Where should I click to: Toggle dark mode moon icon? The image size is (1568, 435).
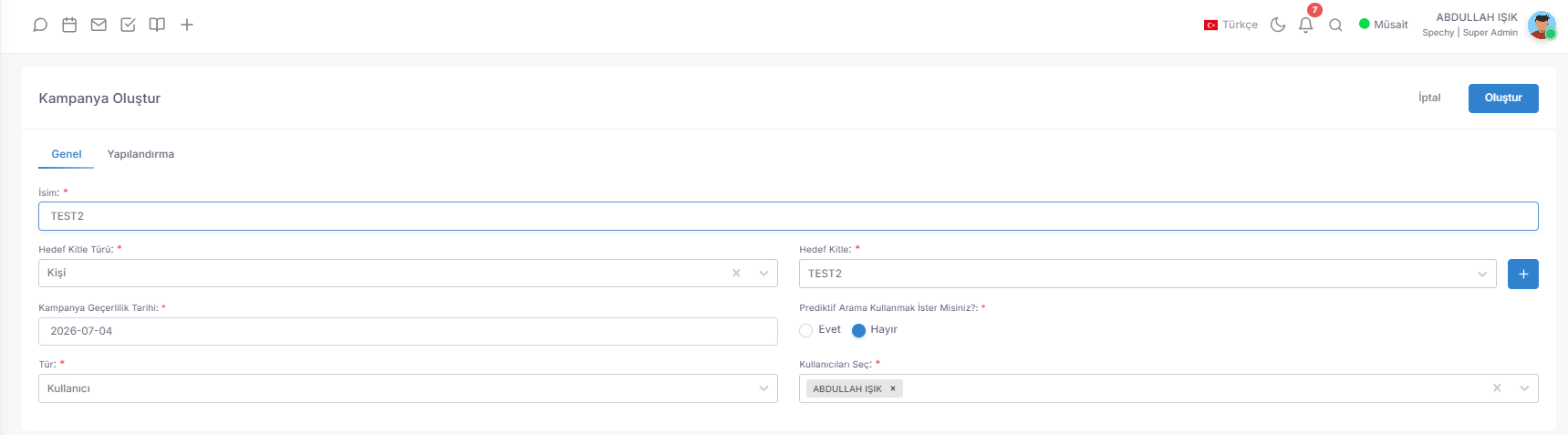[x=1278, y=25]
